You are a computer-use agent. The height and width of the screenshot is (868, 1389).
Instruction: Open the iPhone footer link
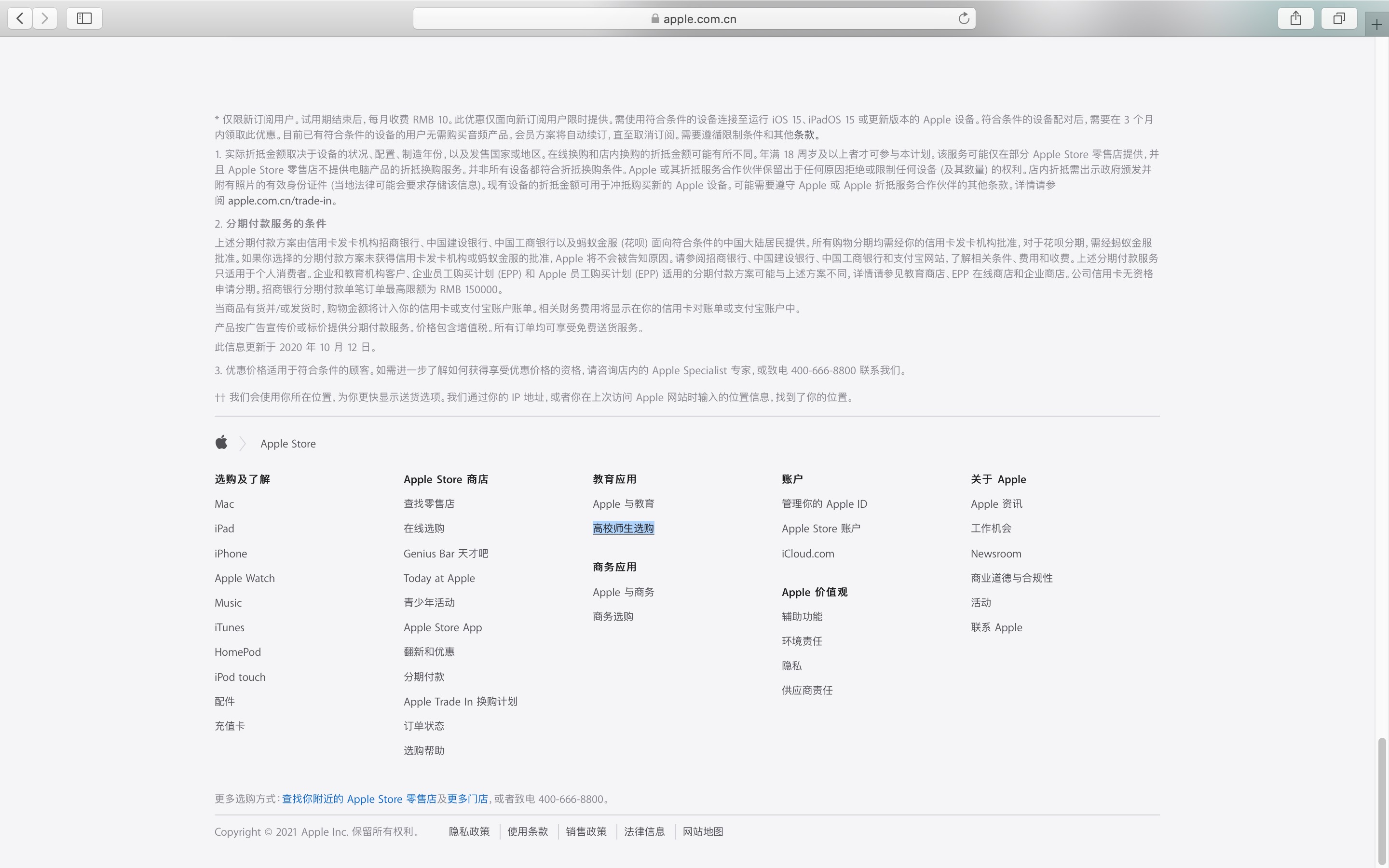(230, 553)
